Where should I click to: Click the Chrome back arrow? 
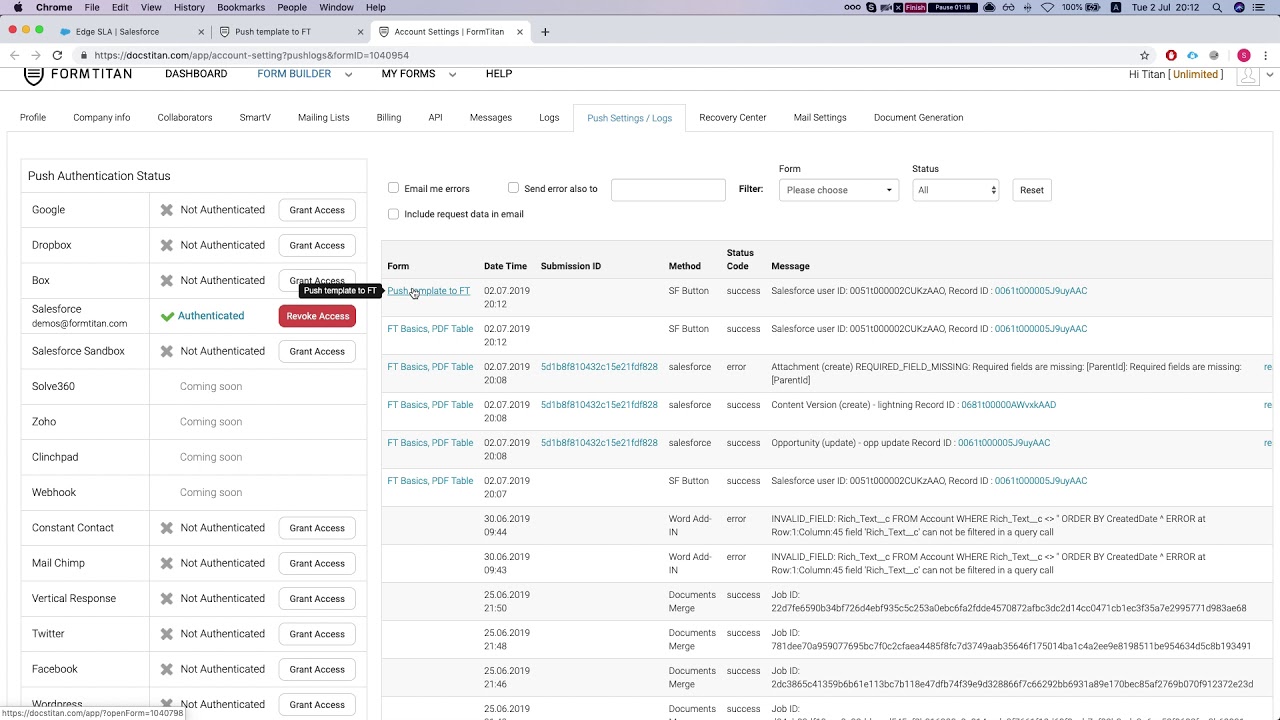14,55
